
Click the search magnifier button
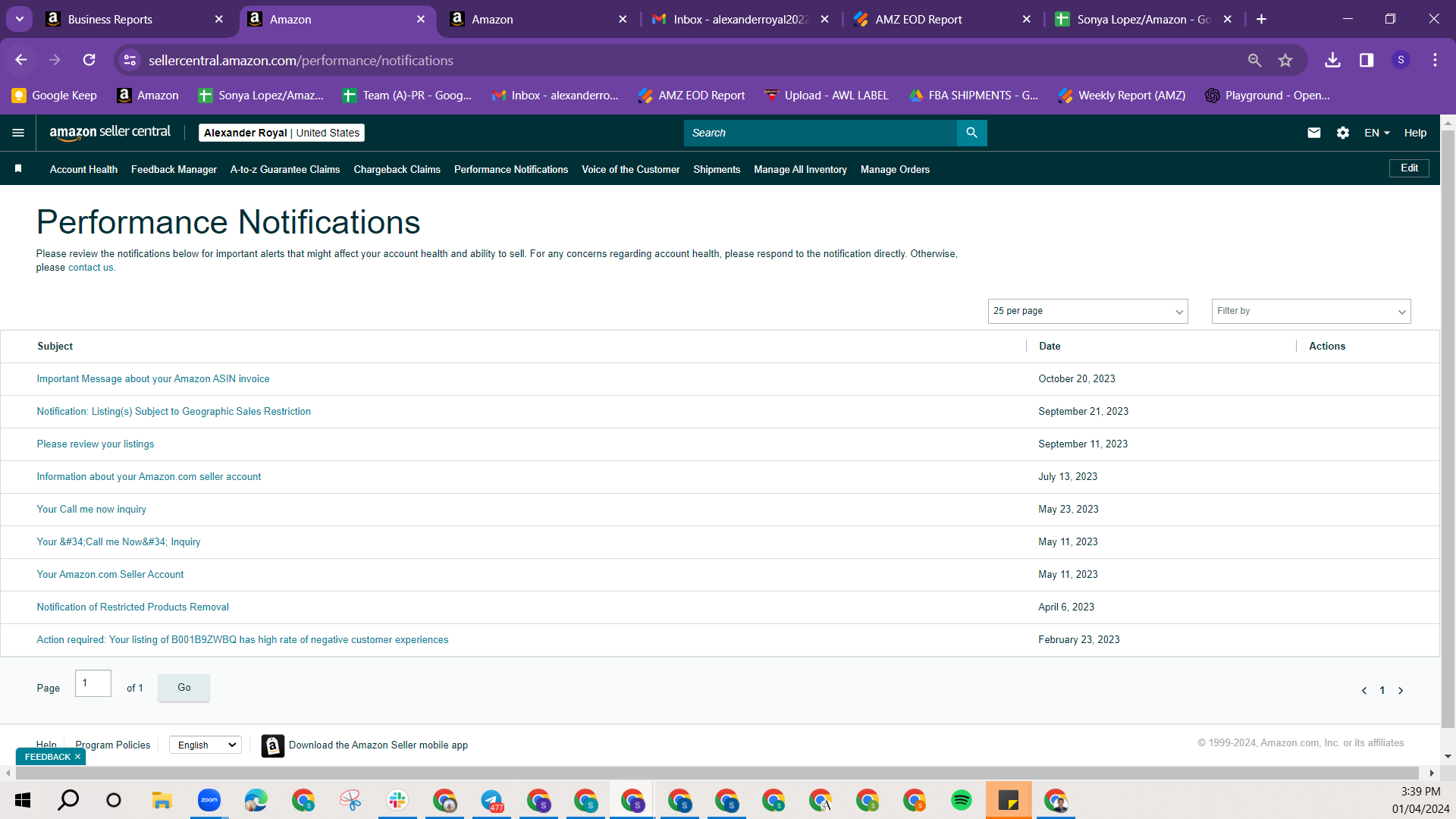[971, 133]
